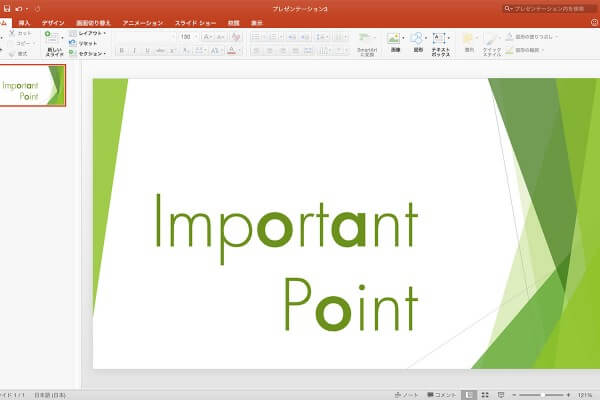Switch to the スライドショー Slide Show tab
The width and height of the screenshot is (600, 400).
click(196, 23)
